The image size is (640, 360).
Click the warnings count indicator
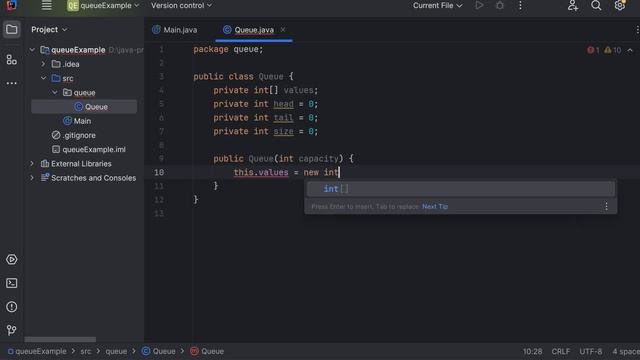click(613, 50)
